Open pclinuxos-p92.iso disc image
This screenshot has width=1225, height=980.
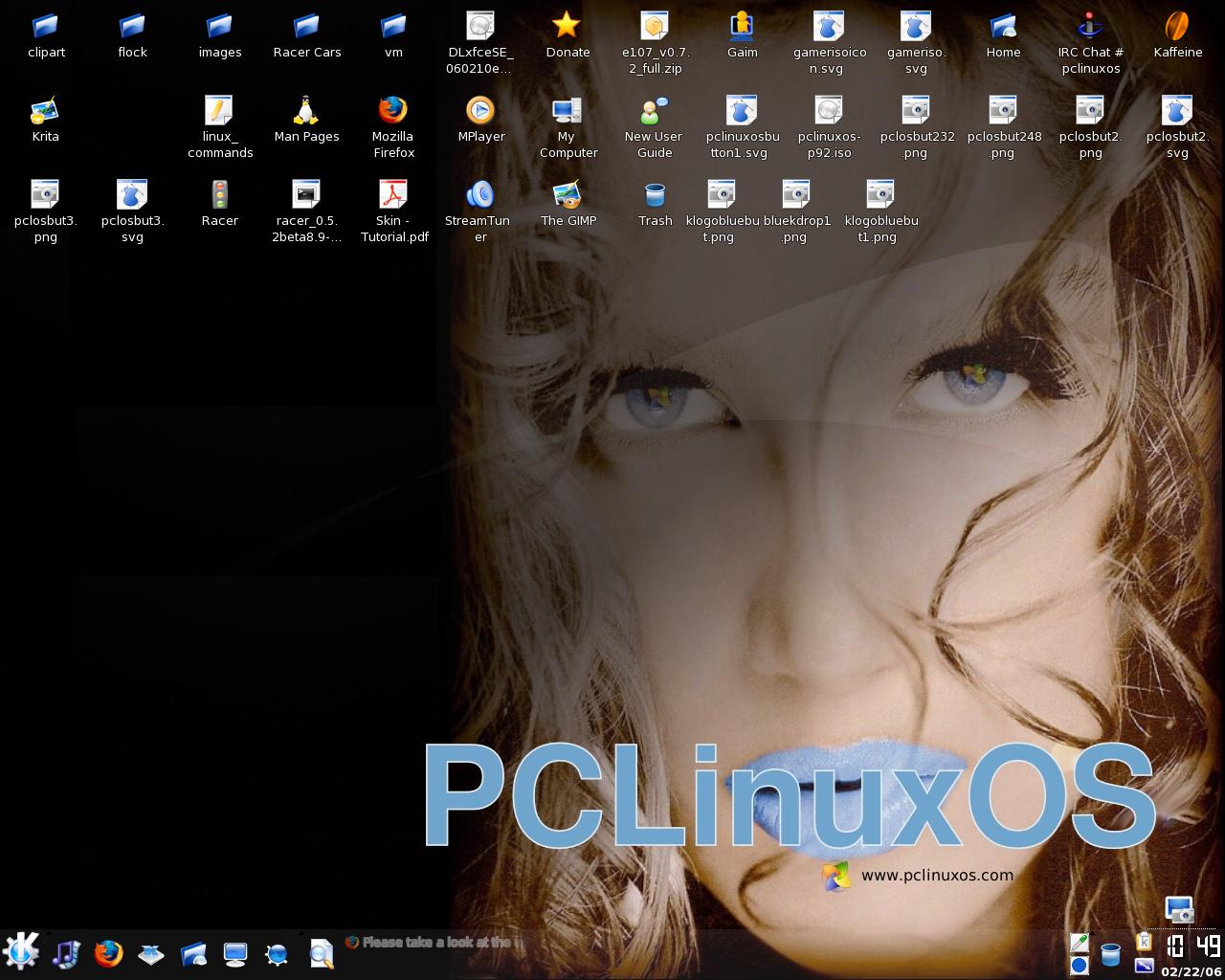829,111
